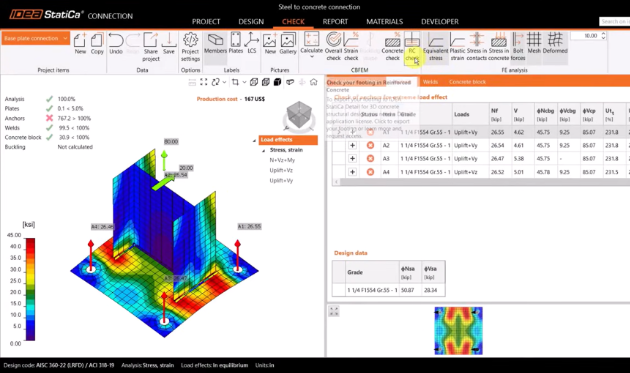630x373 pixels.
Task: Switch to the Concrete block results tab
Action: tap(467, 82)
